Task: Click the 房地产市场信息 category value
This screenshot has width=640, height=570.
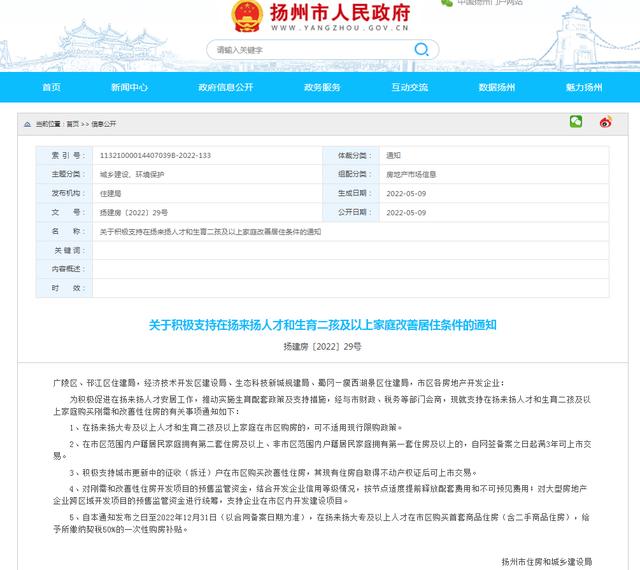Action: [x=411, y=175]
